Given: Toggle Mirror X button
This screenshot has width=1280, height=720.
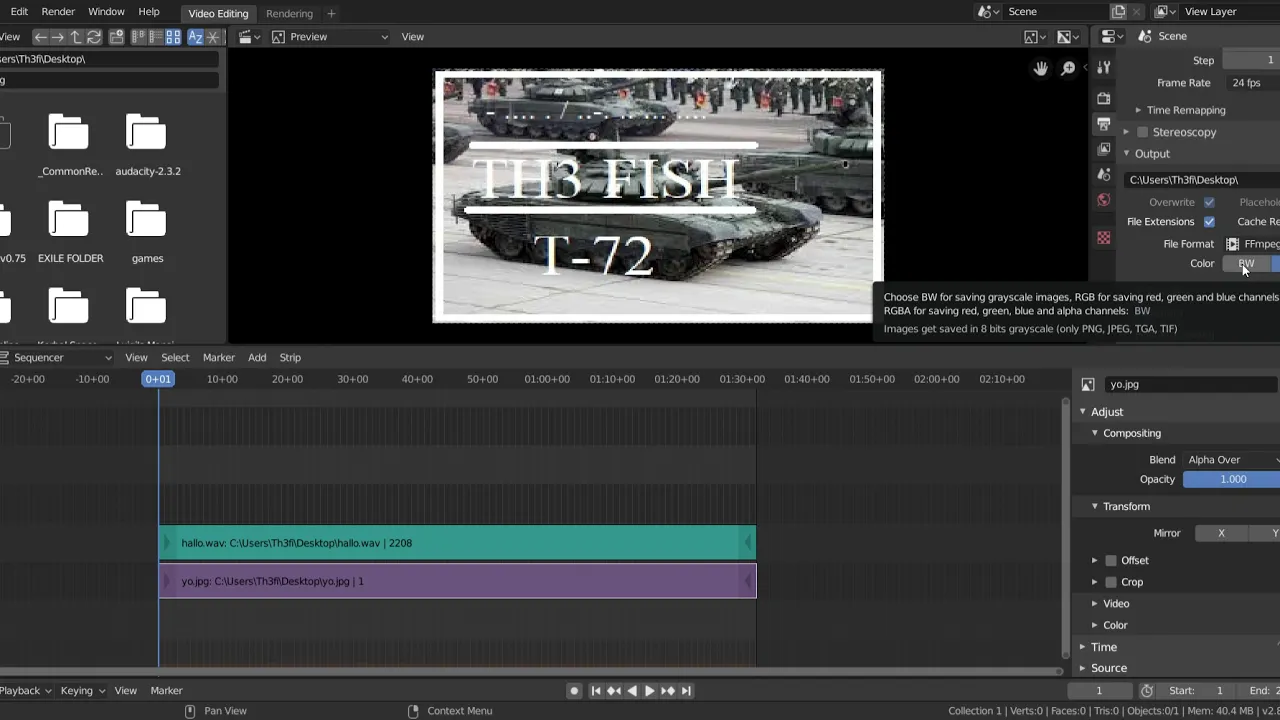Looking at the screenshot, I should click(1221, 534).
